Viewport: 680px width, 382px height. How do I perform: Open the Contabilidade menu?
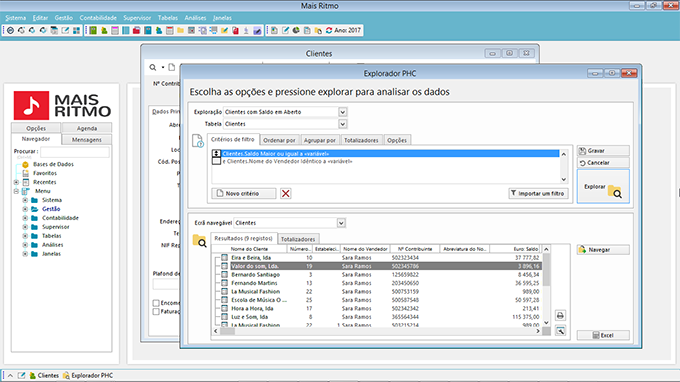click(98, 18)
